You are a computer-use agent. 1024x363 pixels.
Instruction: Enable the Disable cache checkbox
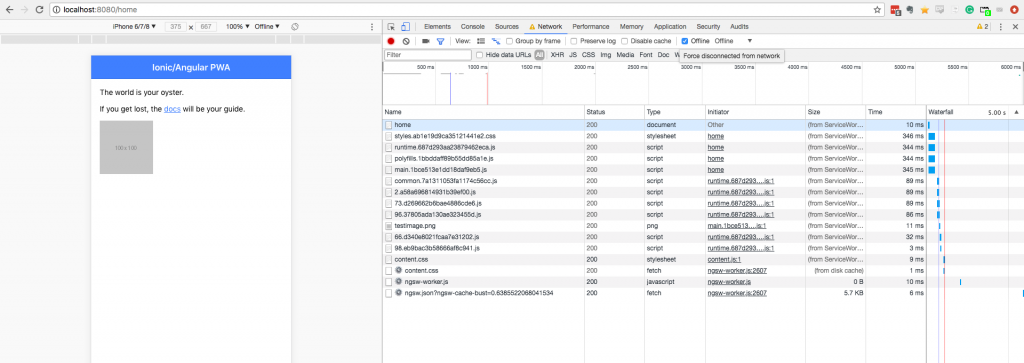(x=624, y=41)
